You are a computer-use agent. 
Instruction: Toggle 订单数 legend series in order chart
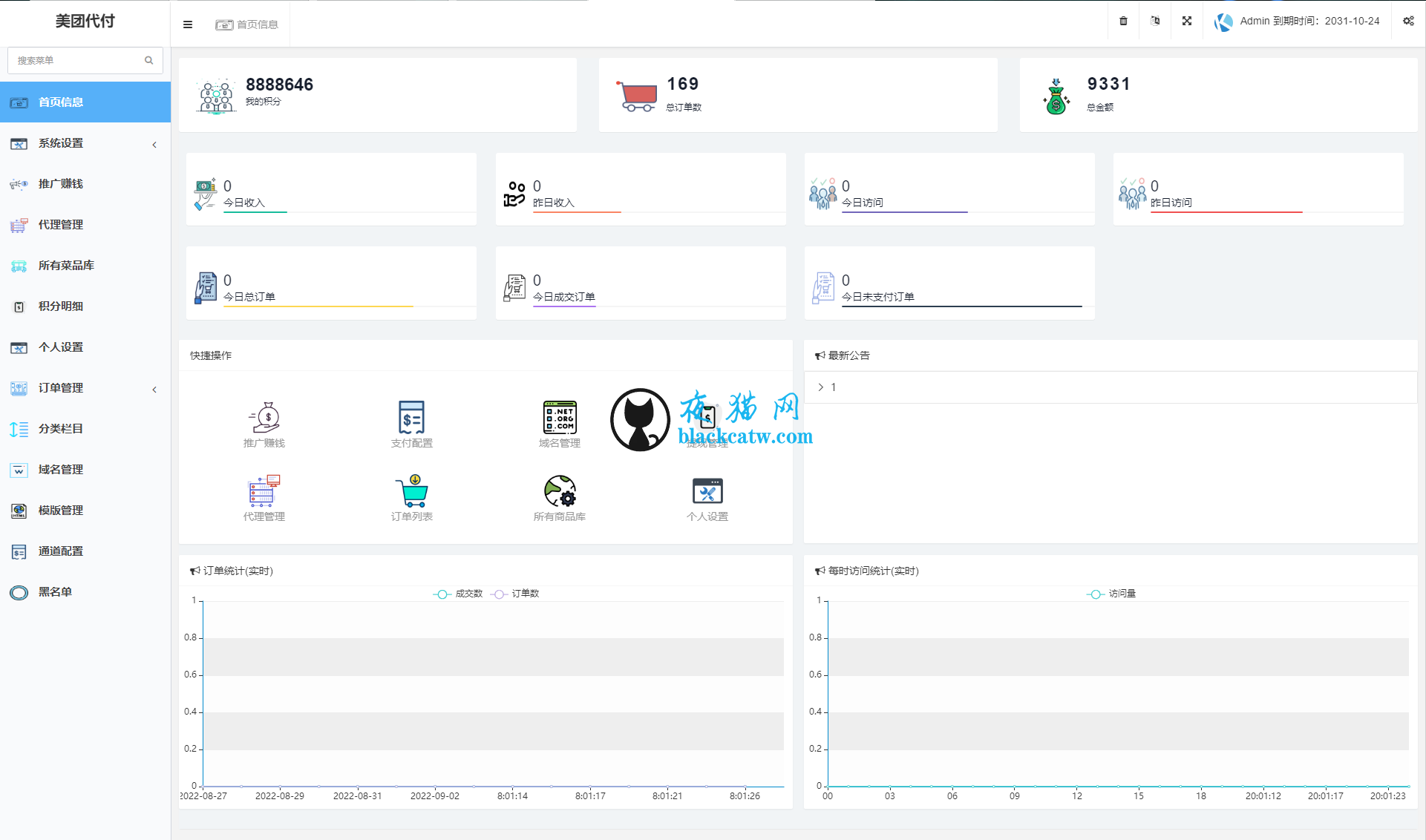click(x=515, y=594)
